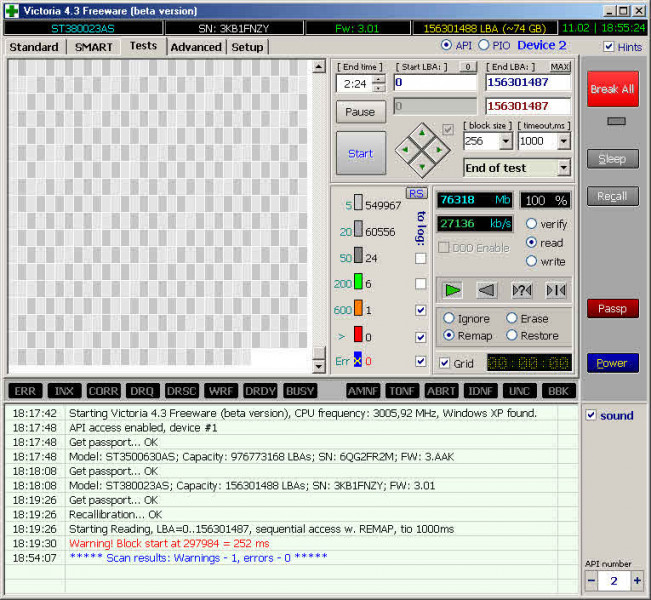Increase the API number with plus

pos(637,580)
